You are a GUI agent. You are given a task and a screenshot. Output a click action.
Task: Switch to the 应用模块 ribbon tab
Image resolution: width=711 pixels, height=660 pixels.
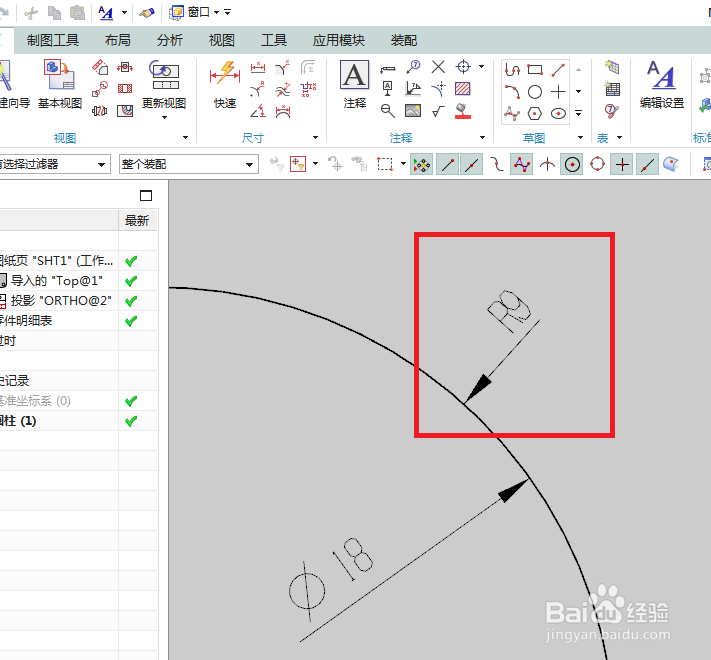(x=339, y=40)
